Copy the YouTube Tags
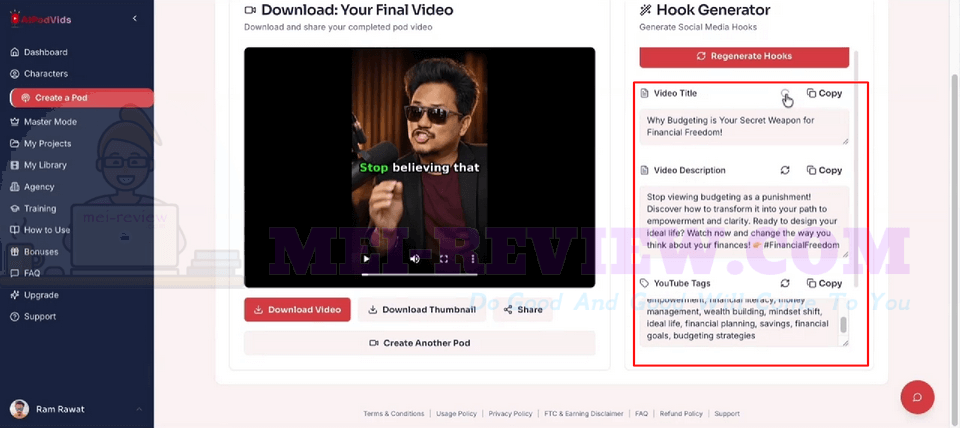960x428 pixels. click(x=824, y=283)
